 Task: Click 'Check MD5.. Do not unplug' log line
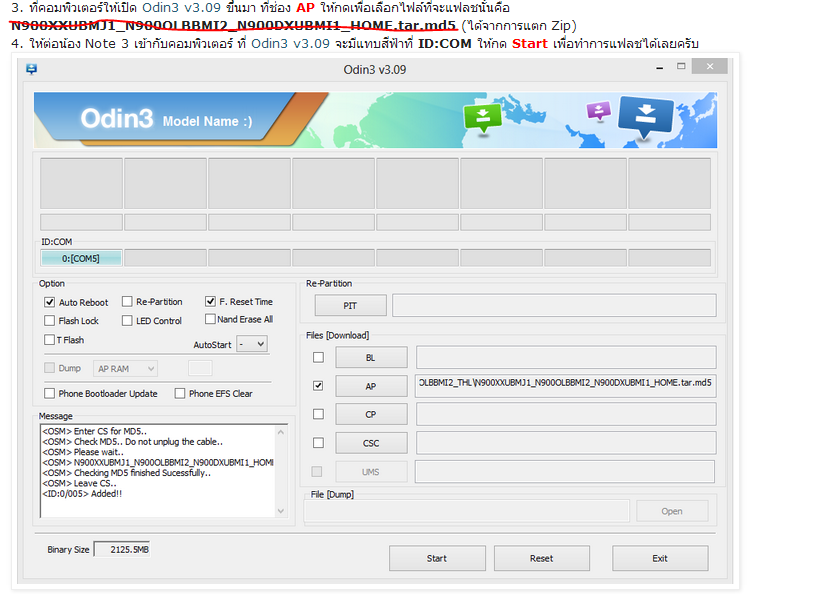coord(132,442)
